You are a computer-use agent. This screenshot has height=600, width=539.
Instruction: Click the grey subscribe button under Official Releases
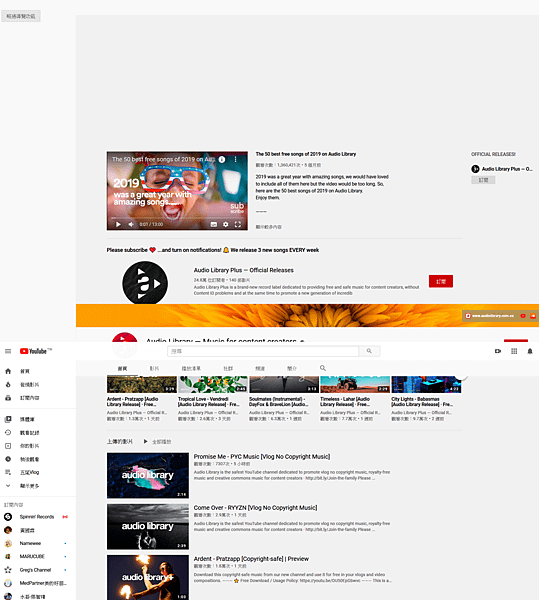pyautogui.click(x=483, y=180)
